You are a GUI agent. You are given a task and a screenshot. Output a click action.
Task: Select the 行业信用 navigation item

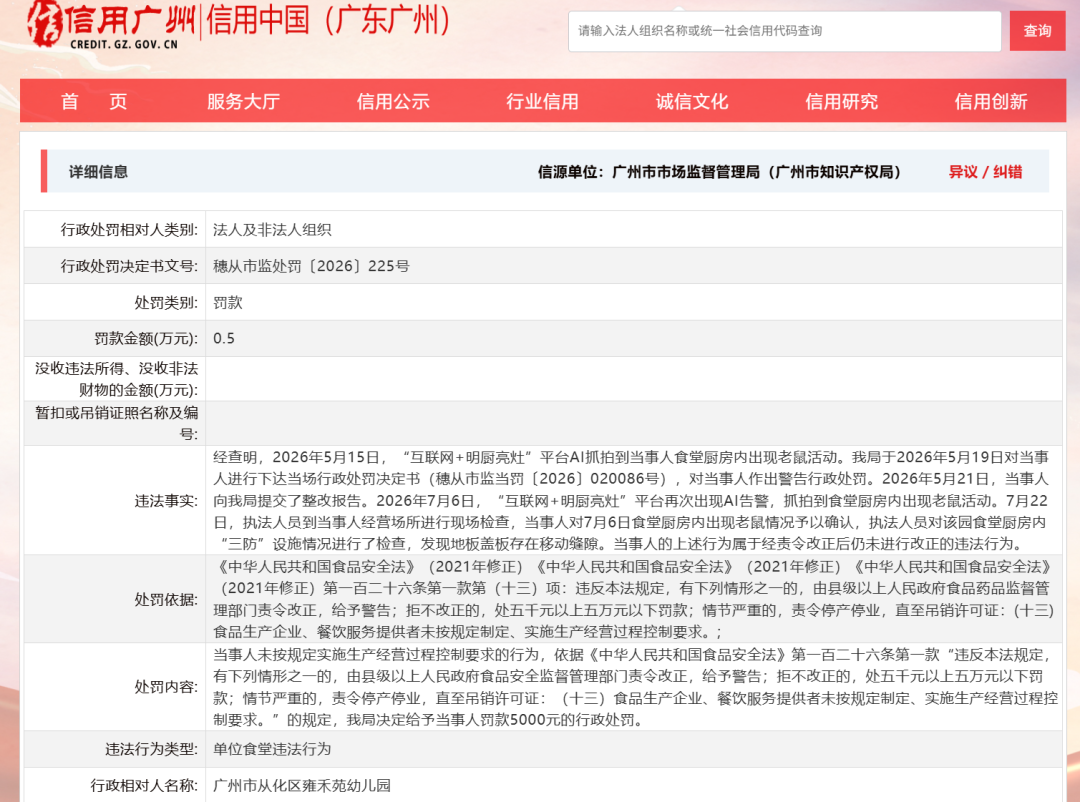(542, 101)
